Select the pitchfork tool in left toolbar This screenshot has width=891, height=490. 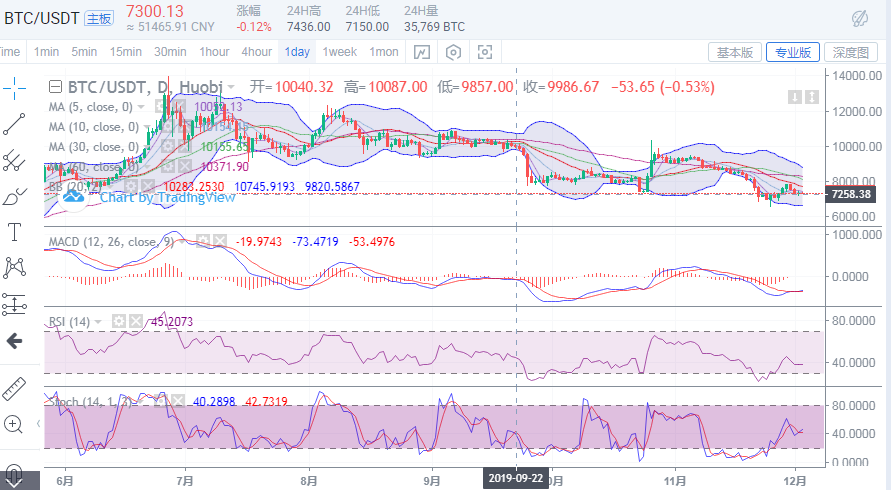pyautogui.click(x=14, y=161)
